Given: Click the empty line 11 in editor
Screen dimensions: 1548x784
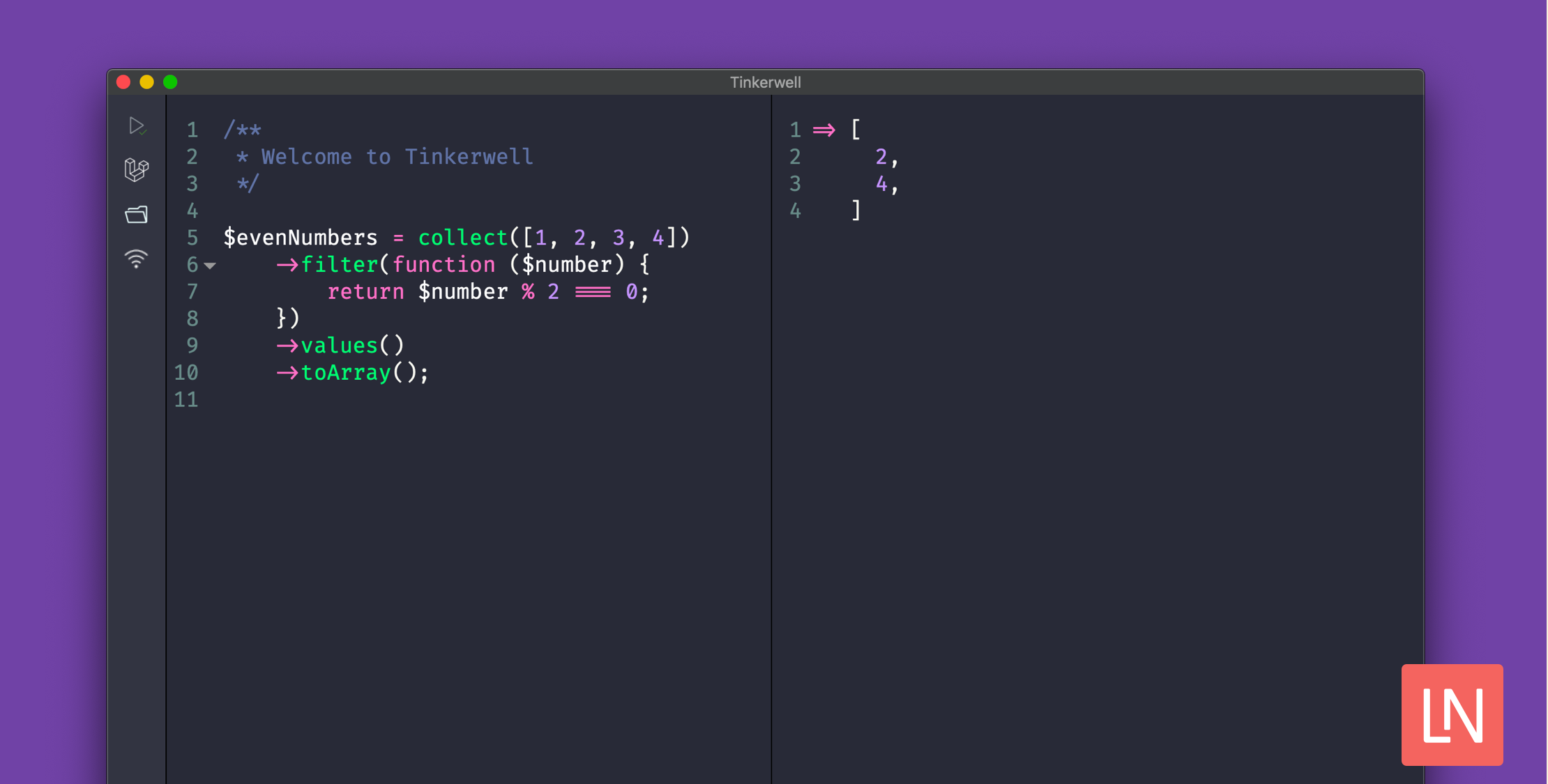Looking at the screenshot, I should click(x=488, y=400).
